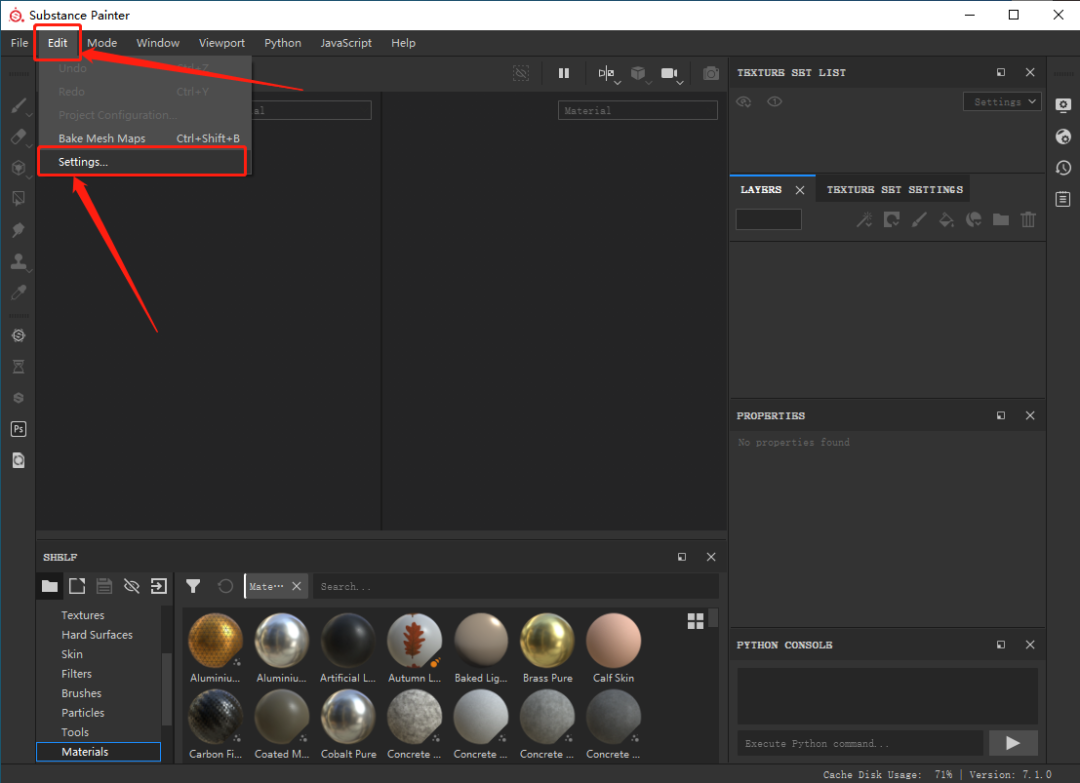Delete layer with trash icon
The image size is (1080, 783).
(x=1028, y=220)
